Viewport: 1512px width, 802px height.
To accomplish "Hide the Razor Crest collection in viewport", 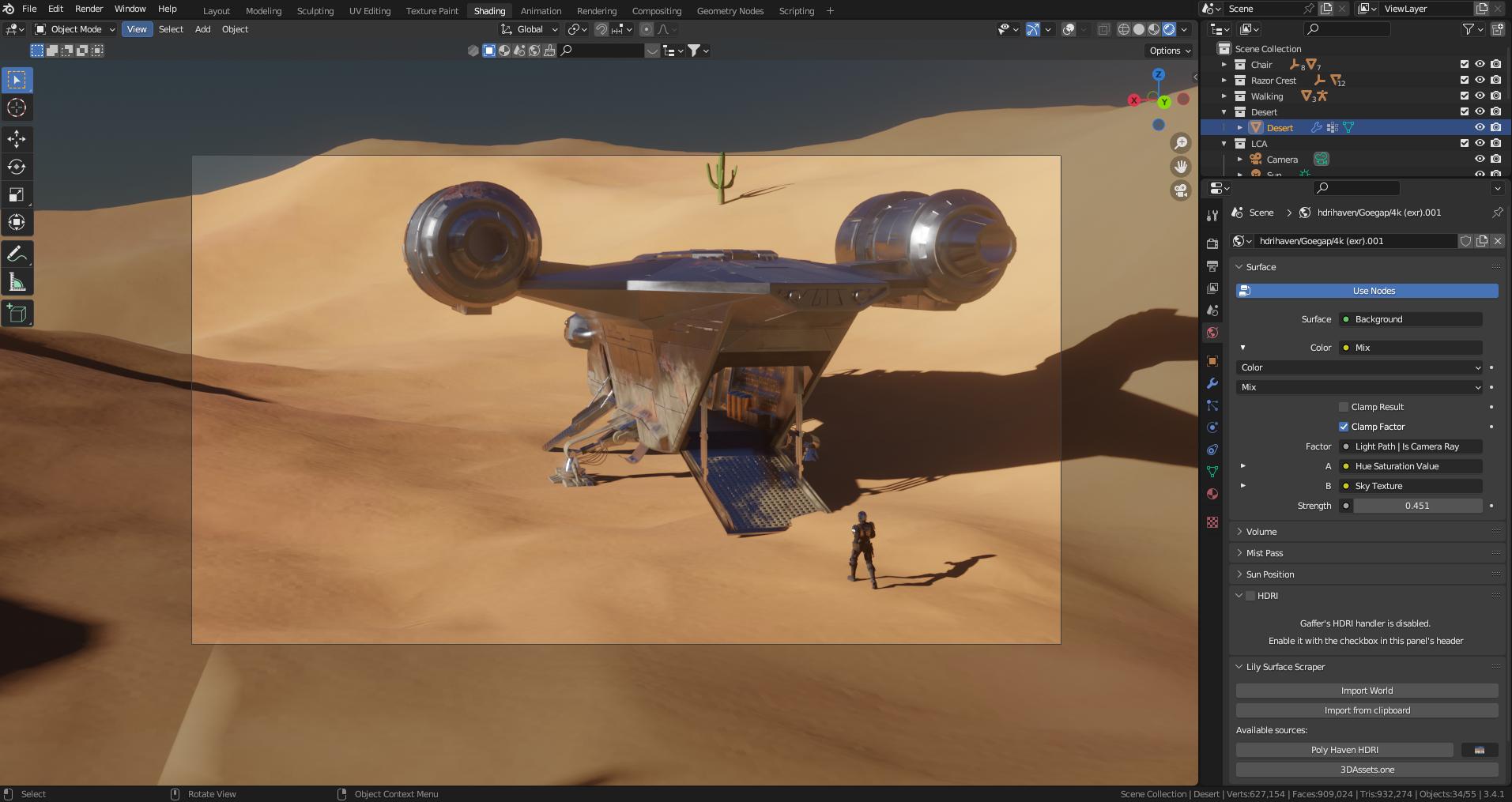I will [x=1480, y=81].
